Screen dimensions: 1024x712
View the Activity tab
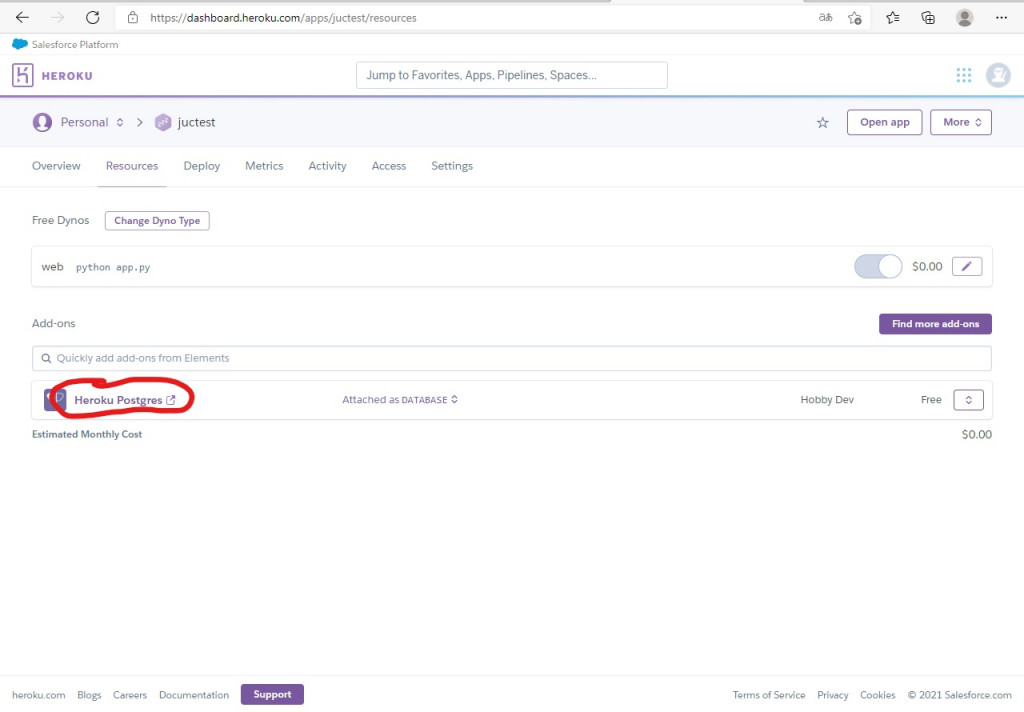[327, 166]
